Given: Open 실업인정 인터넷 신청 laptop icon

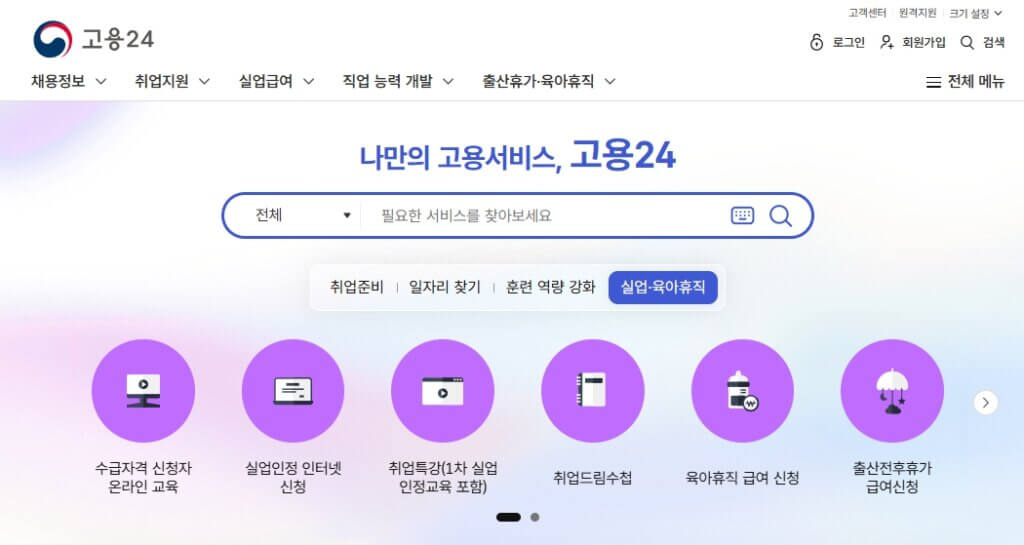Looking at the screenshot, I should [293, 391].
